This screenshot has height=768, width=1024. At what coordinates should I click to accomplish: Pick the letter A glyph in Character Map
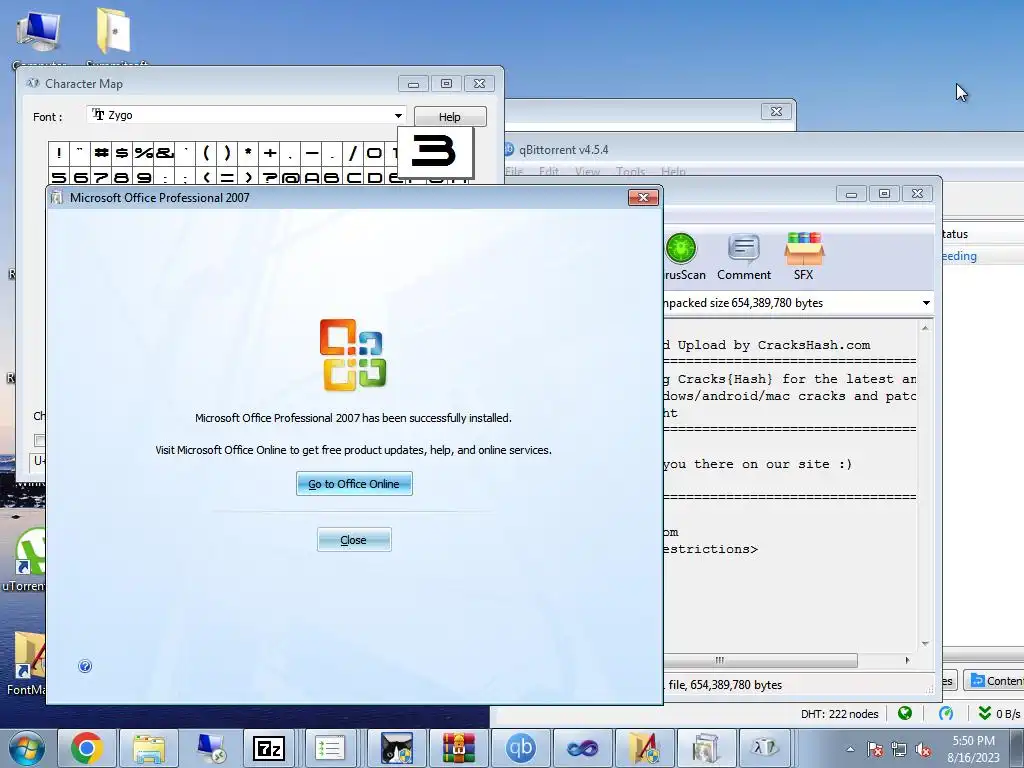tap(312, 176)
